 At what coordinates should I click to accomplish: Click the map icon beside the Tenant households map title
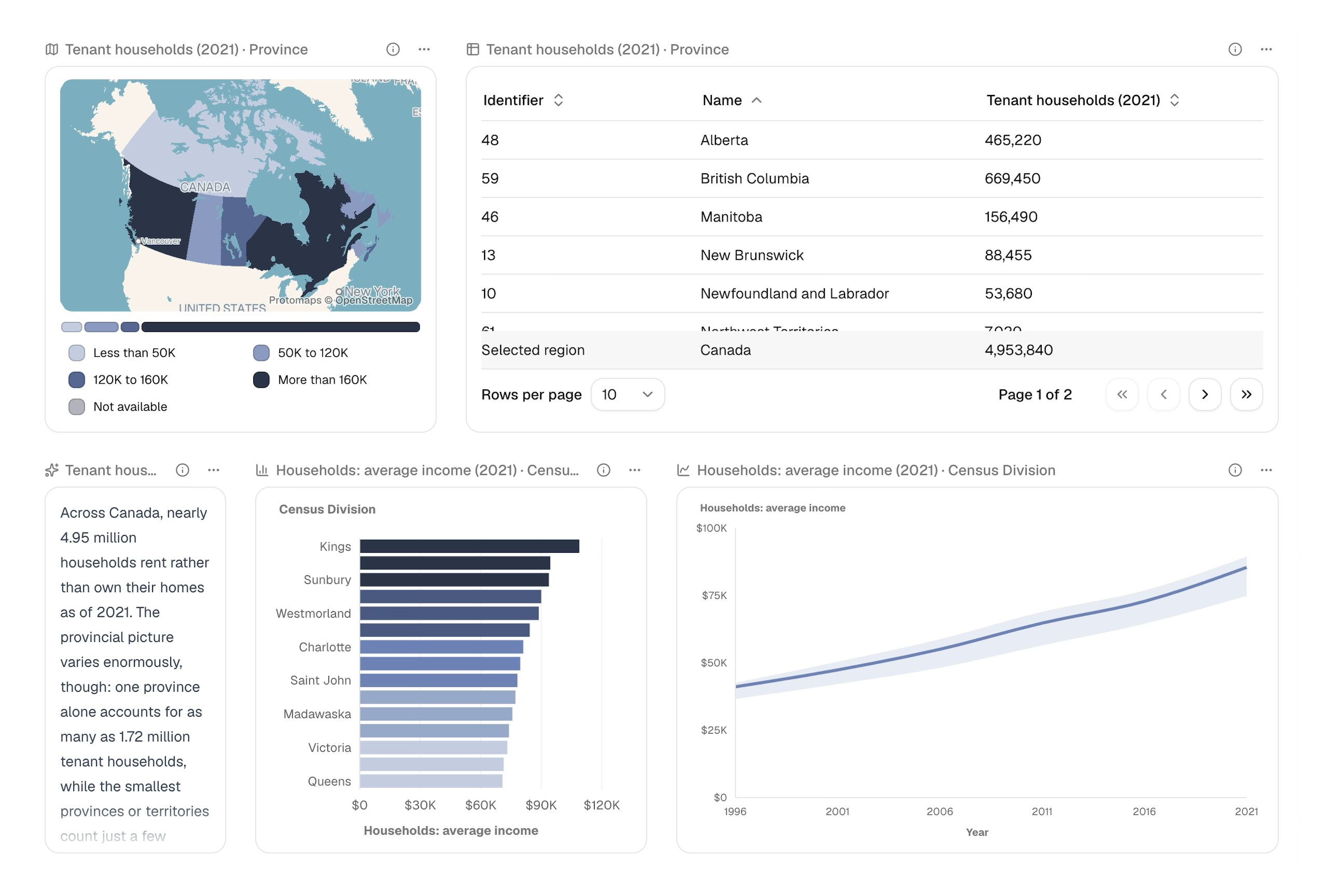(52, 50)
